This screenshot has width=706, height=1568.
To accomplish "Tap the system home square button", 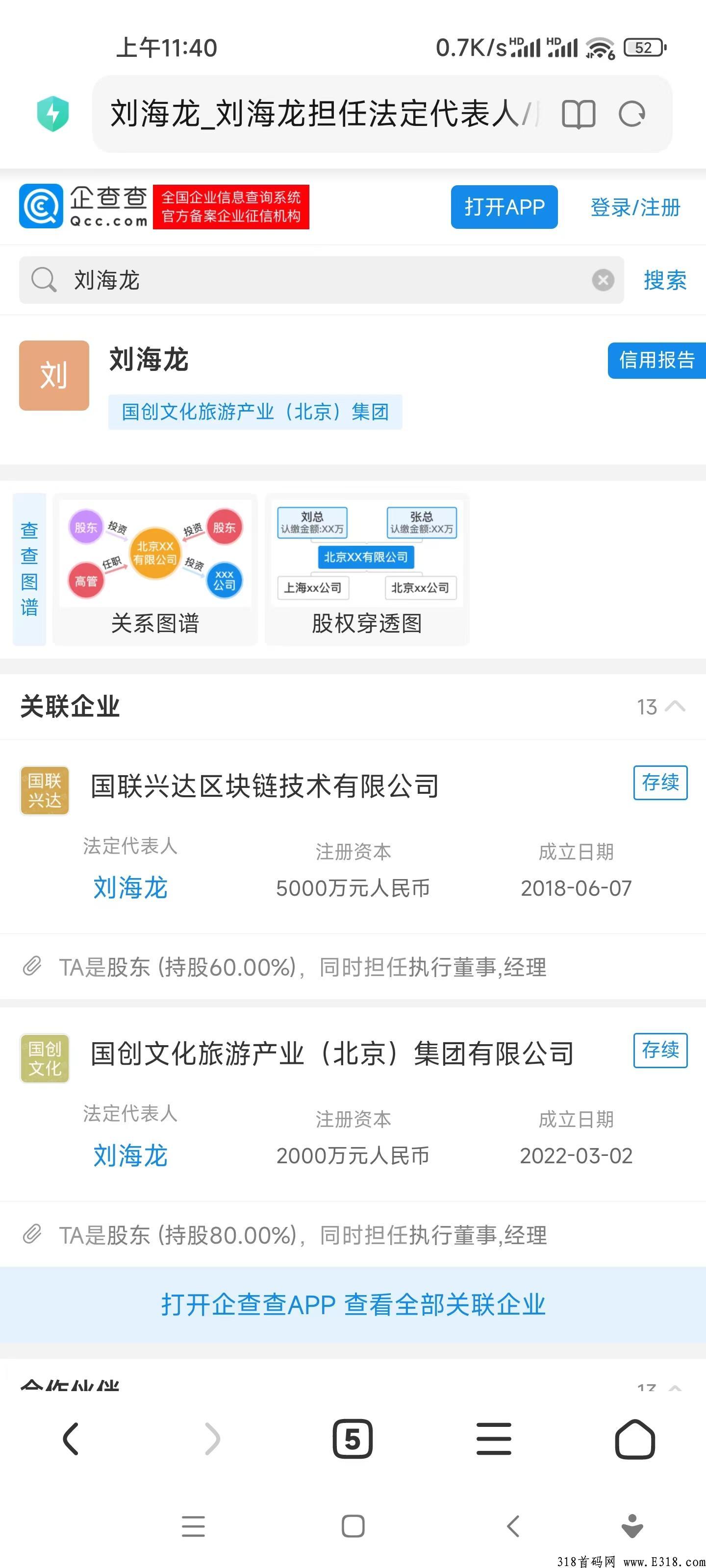I will point(353,1526).
